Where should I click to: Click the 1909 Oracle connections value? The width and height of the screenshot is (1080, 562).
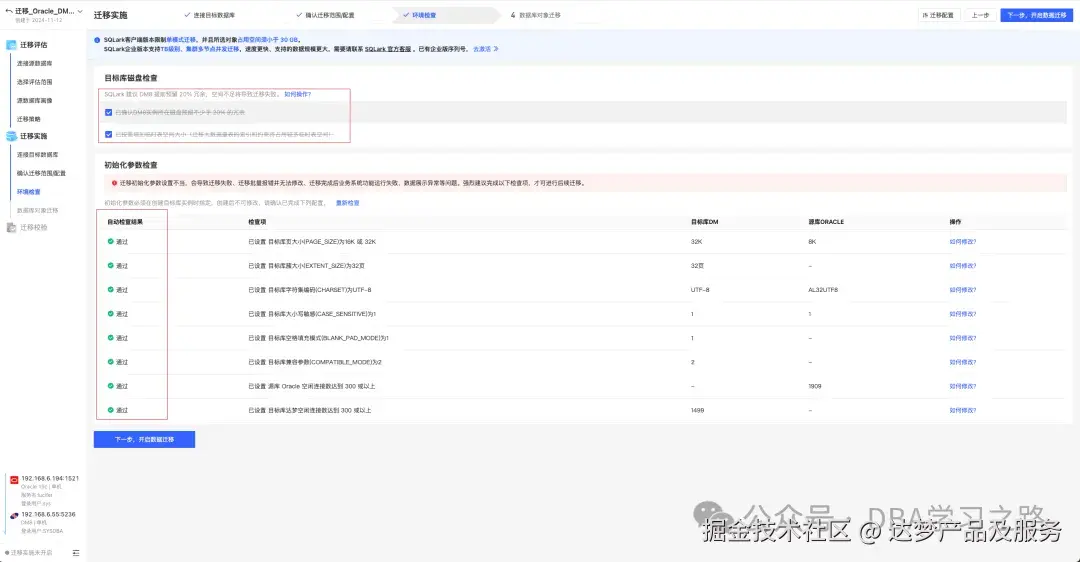click(x=815, y=386)
